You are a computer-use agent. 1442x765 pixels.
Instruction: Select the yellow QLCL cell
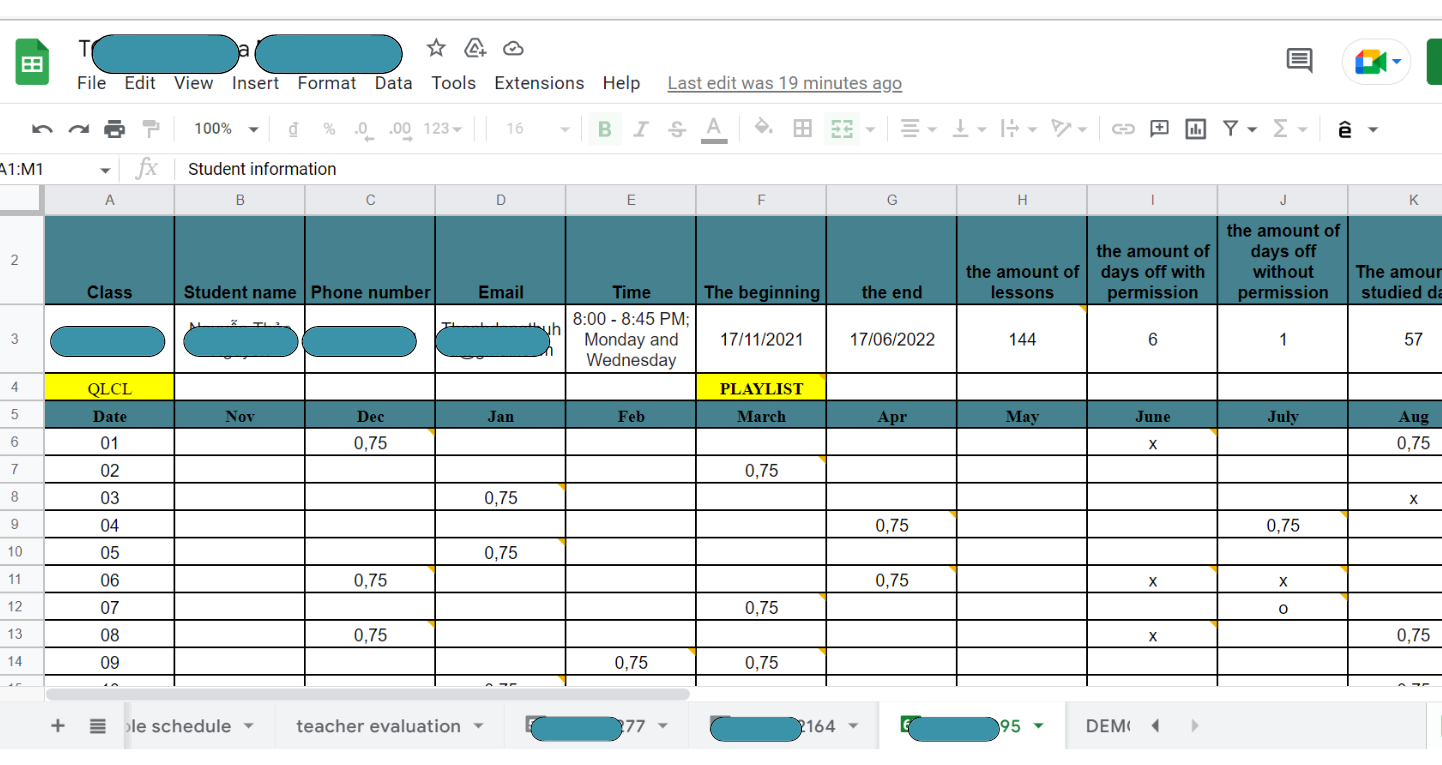(x=109, y=389)
